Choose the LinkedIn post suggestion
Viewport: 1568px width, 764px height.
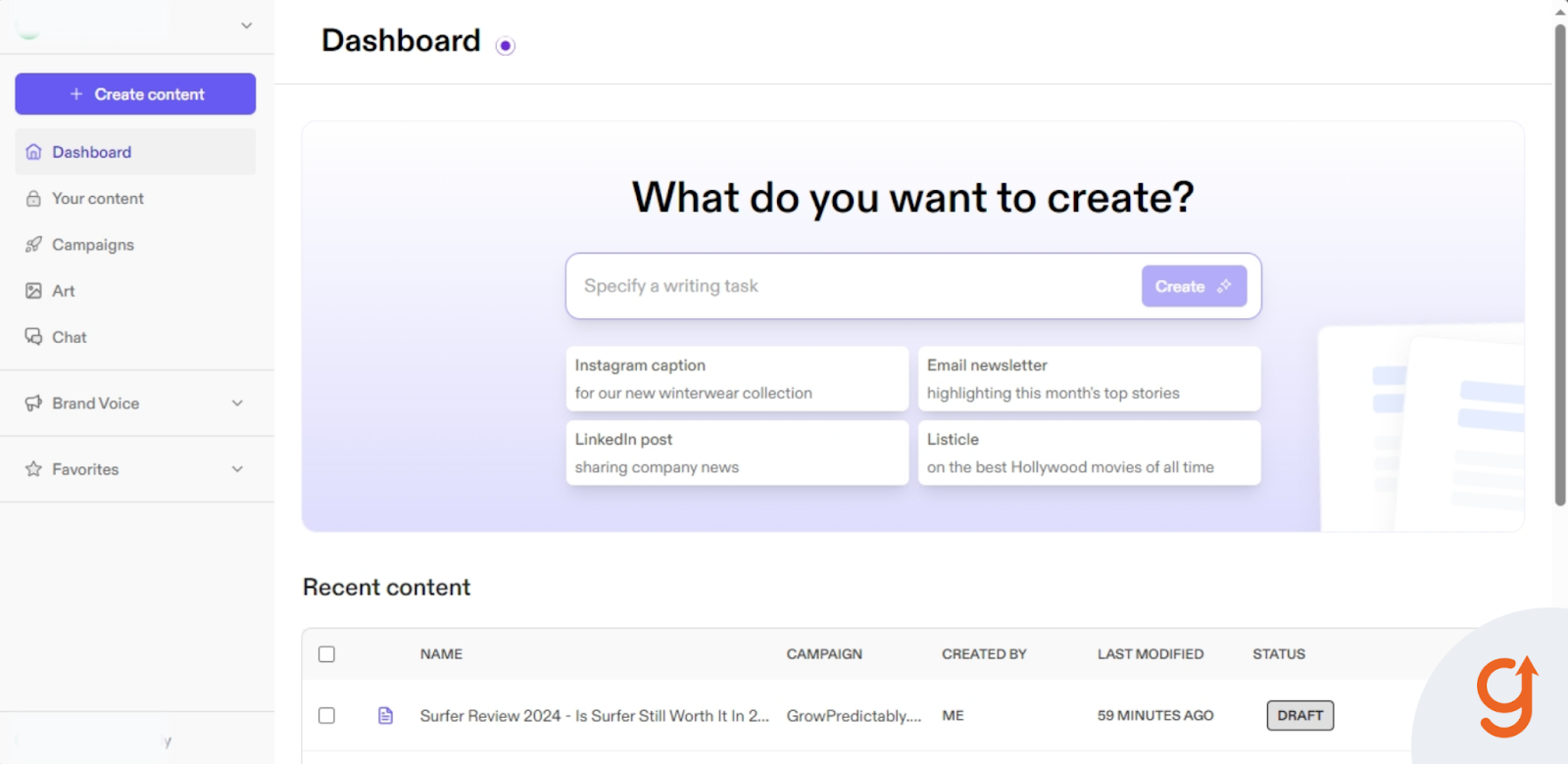point(737,454)
